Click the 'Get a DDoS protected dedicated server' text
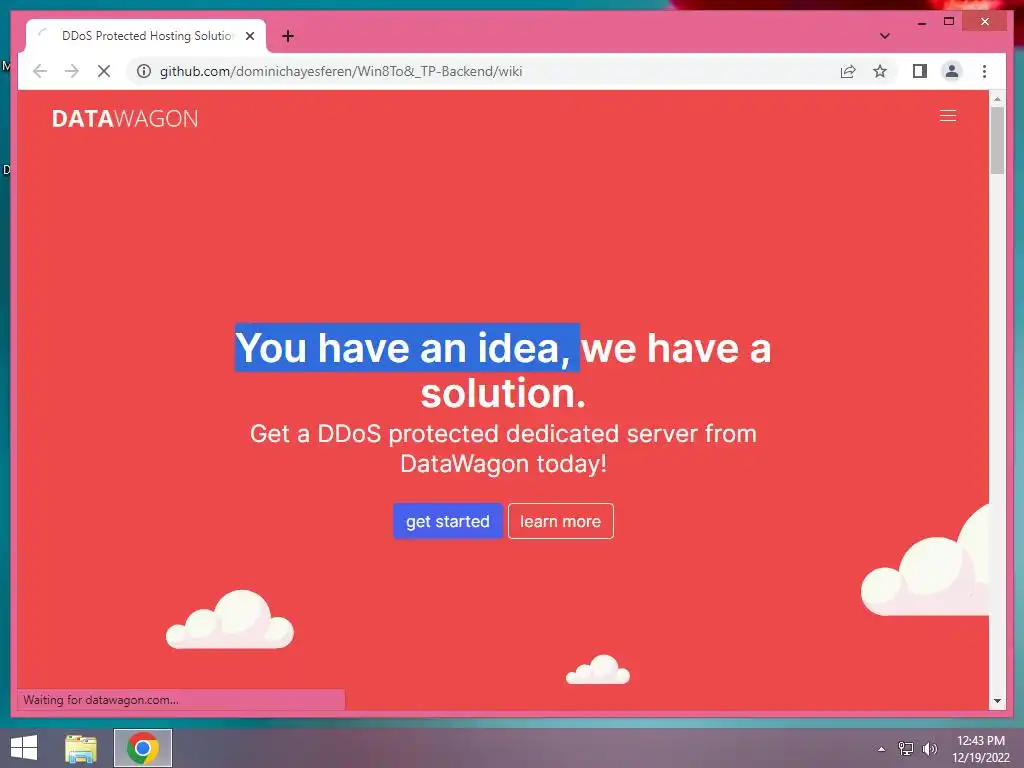 tap(504, 449)
